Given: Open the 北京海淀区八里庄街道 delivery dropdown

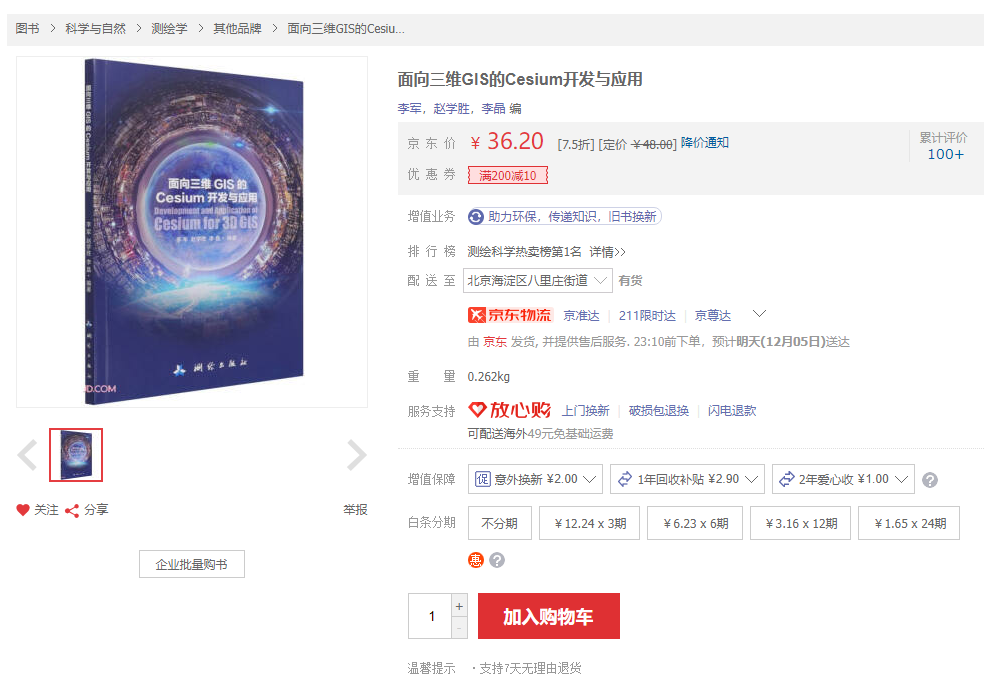Looking at the screenshot, I should click(x=538, y=281).
